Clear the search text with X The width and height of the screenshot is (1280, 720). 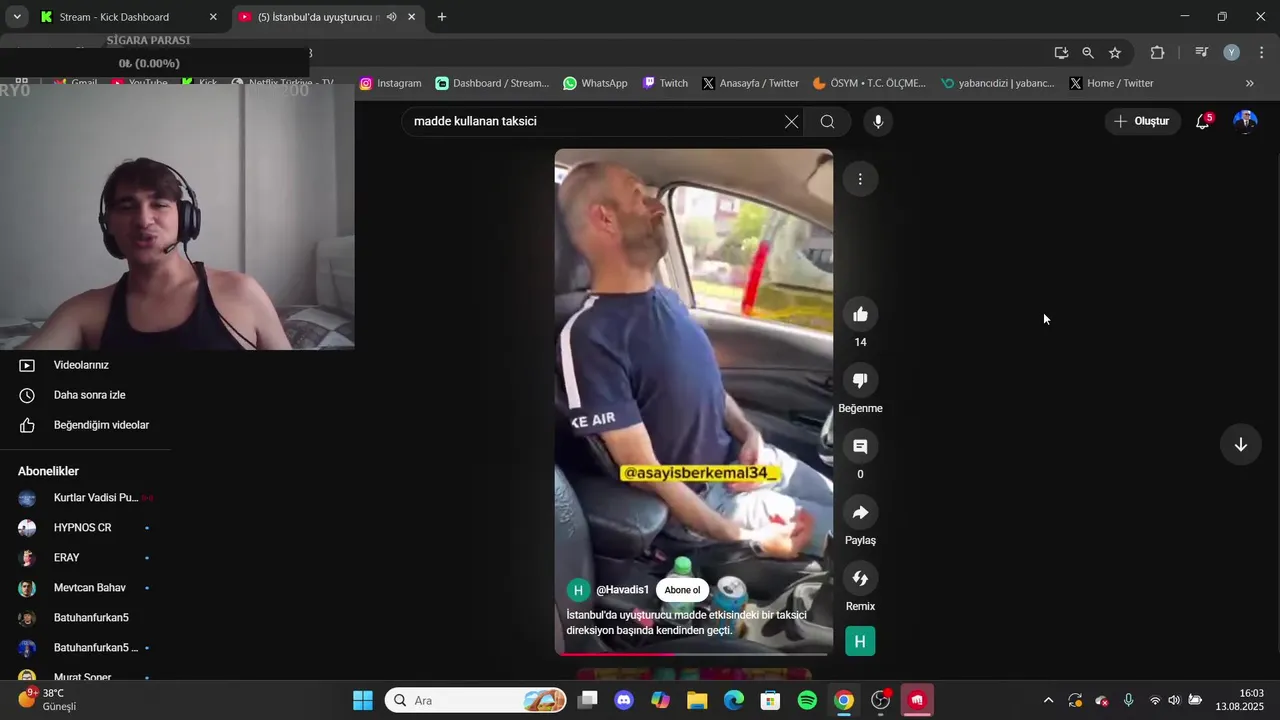(x=791, y=121)
